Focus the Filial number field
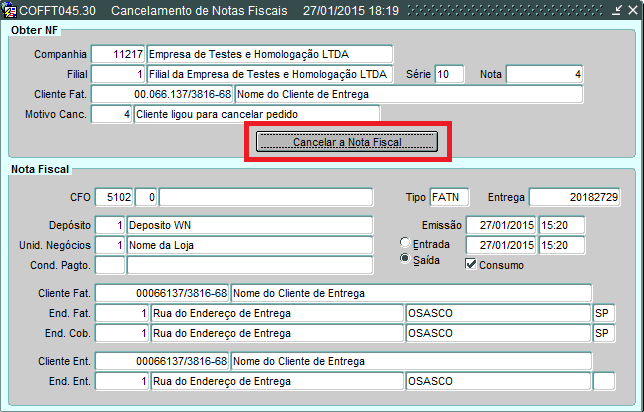The image size is (644, 412). [x=117, y=74]
